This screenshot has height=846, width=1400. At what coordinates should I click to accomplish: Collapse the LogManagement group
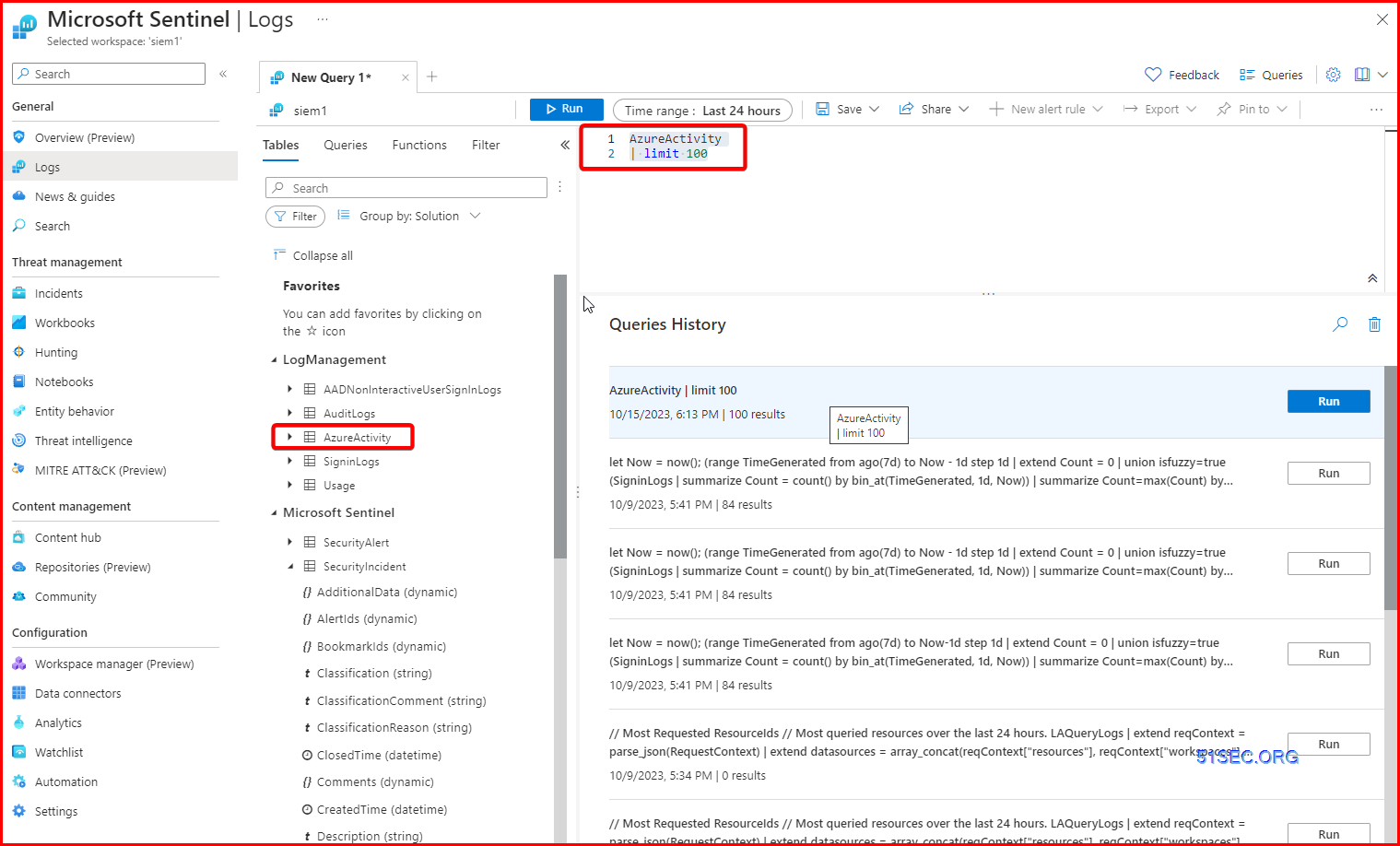click(274, 360)
